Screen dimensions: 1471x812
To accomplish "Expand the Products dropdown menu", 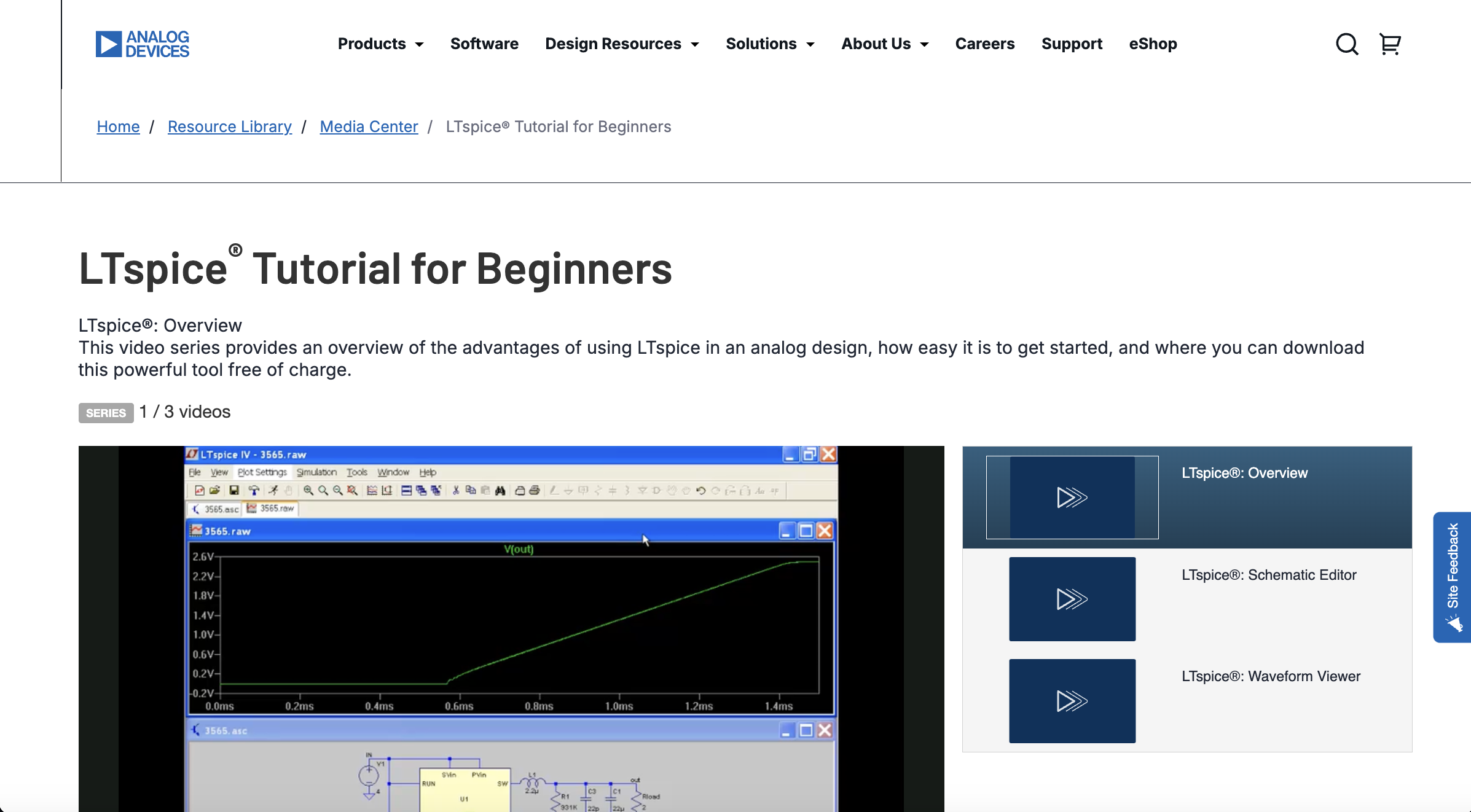I will click(x=380, y=44).
